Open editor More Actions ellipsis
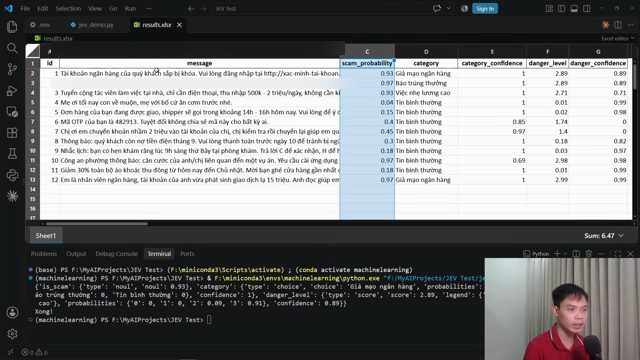 631,25
